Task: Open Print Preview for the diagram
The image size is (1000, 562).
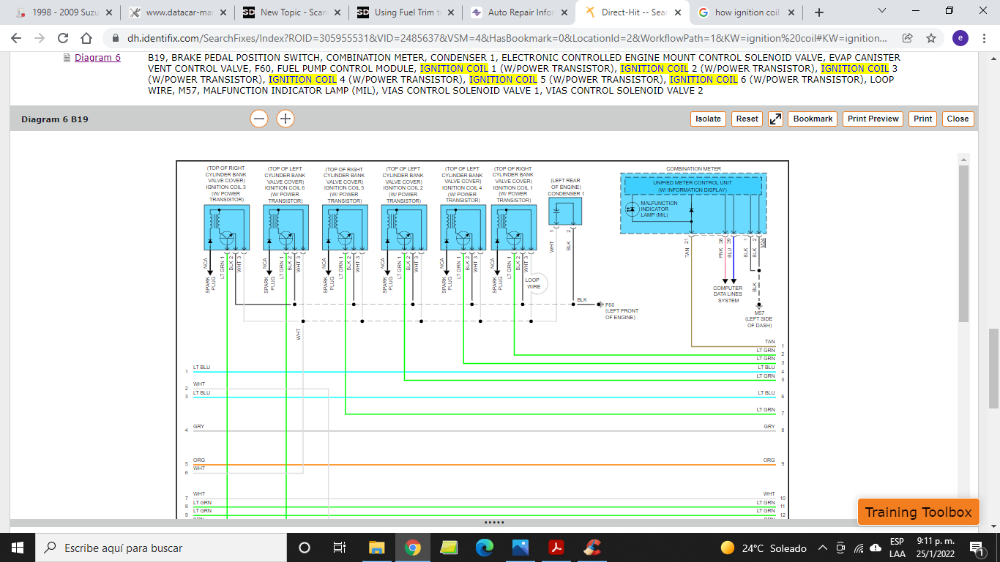Action: click(x=873, y=119)
